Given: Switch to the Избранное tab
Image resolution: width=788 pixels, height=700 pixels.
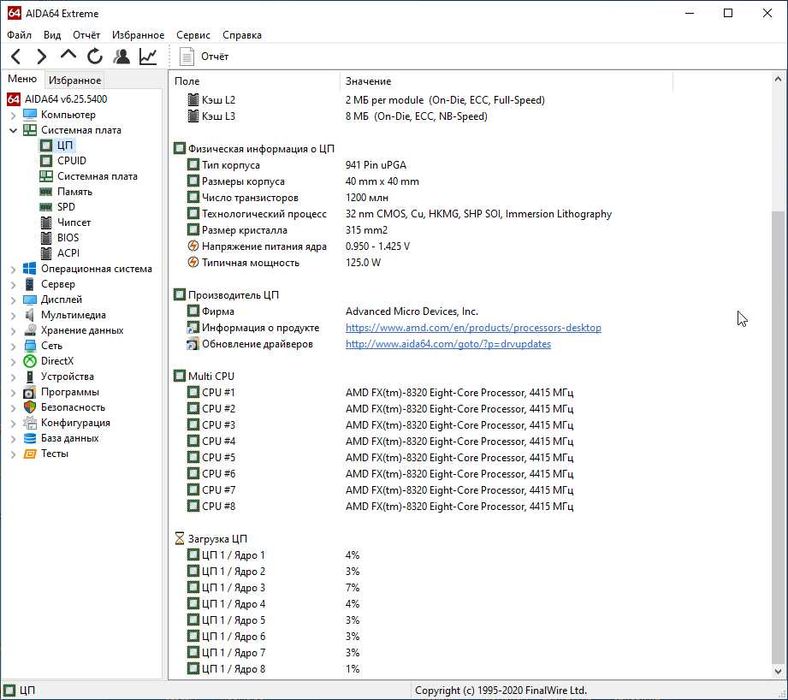Looking at the screenshot, I should [x=75, y=80].
